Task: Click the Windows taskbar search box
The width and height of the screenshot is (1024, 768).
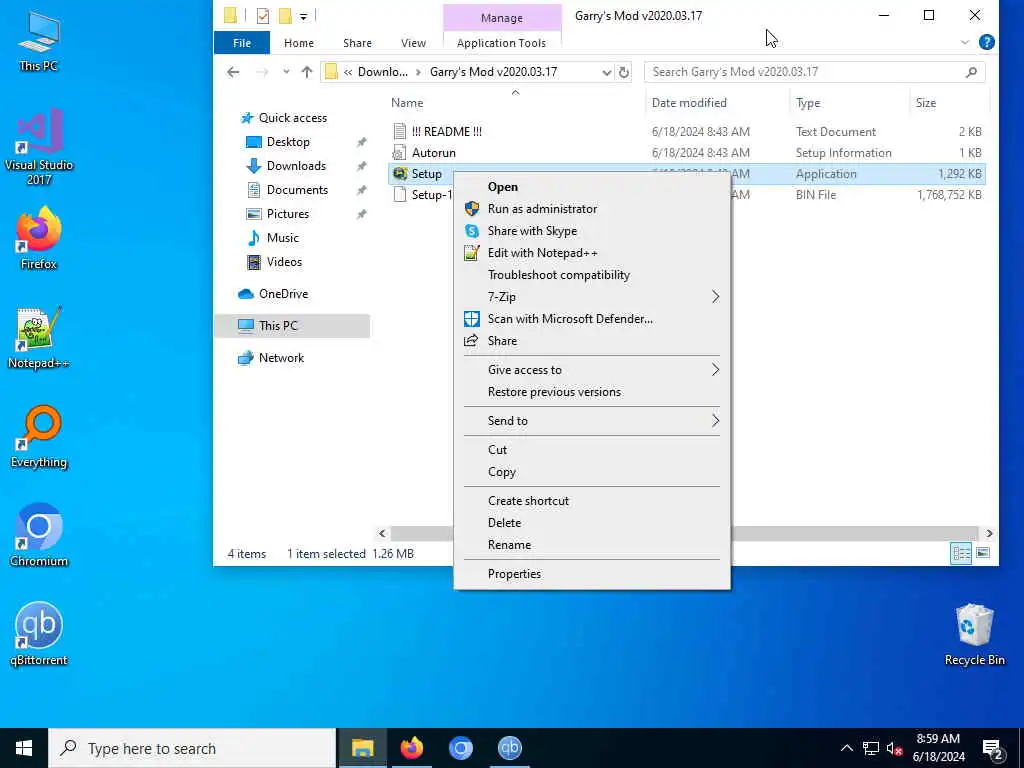Action: [192, 748]
